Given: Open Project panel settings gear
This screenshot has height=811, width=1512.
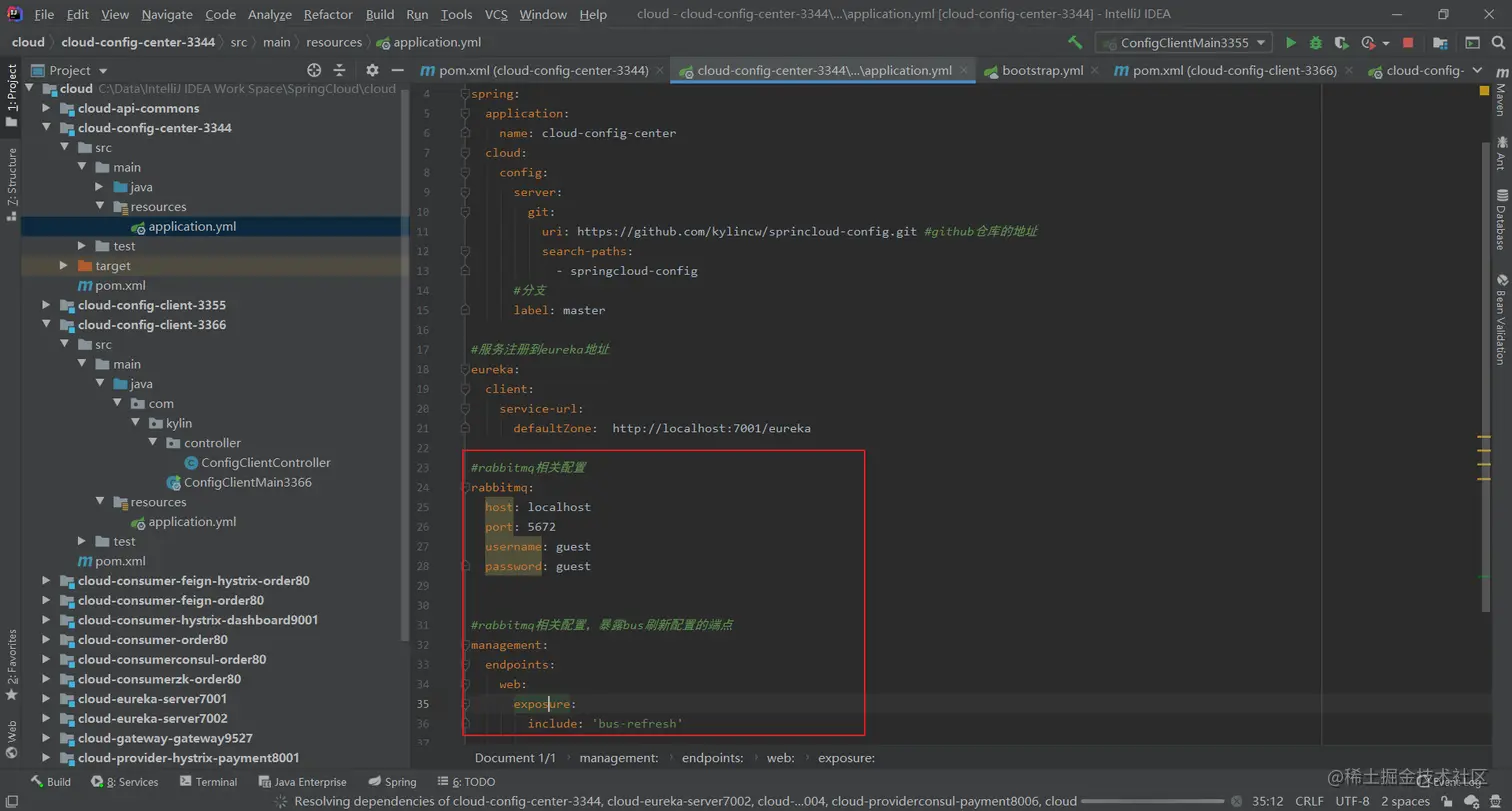Looking at the screenshot, I should [x=372, y=70].
